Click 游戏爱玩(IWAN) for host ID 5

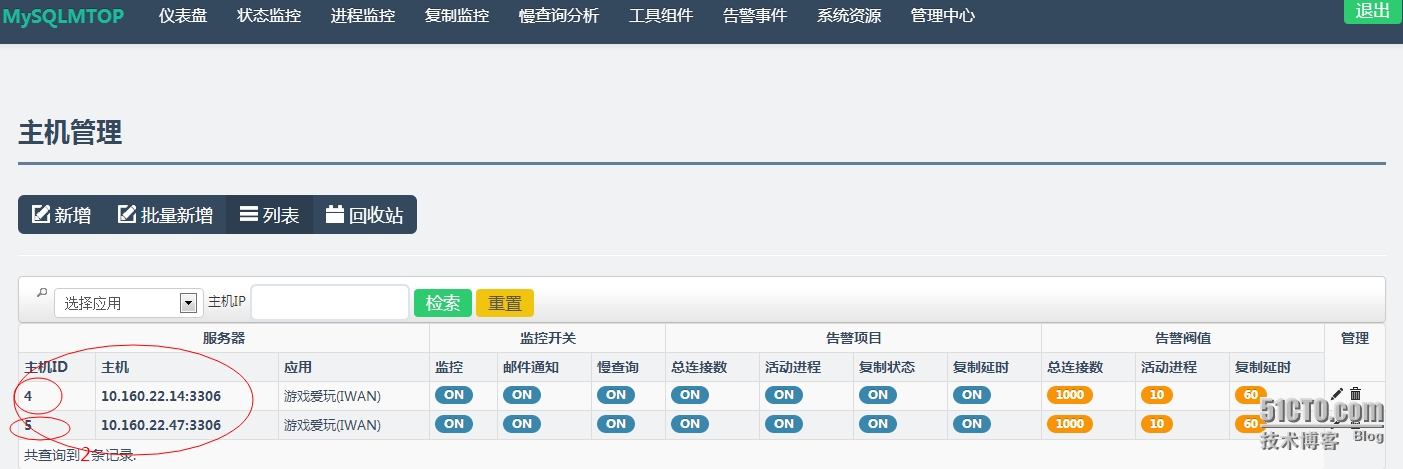[x=333, y=425]
